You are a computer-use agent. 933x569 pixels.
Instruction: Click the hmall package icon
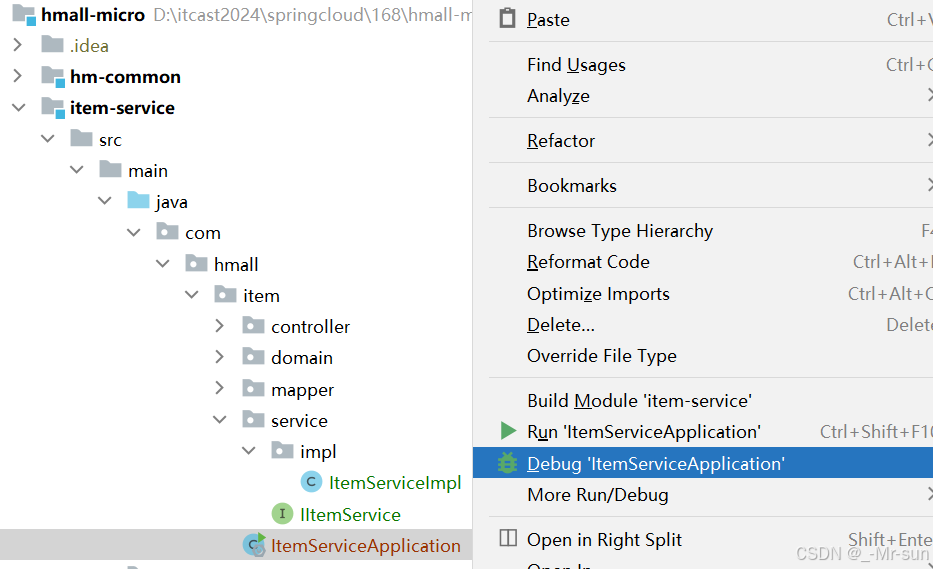pos(196,263)
